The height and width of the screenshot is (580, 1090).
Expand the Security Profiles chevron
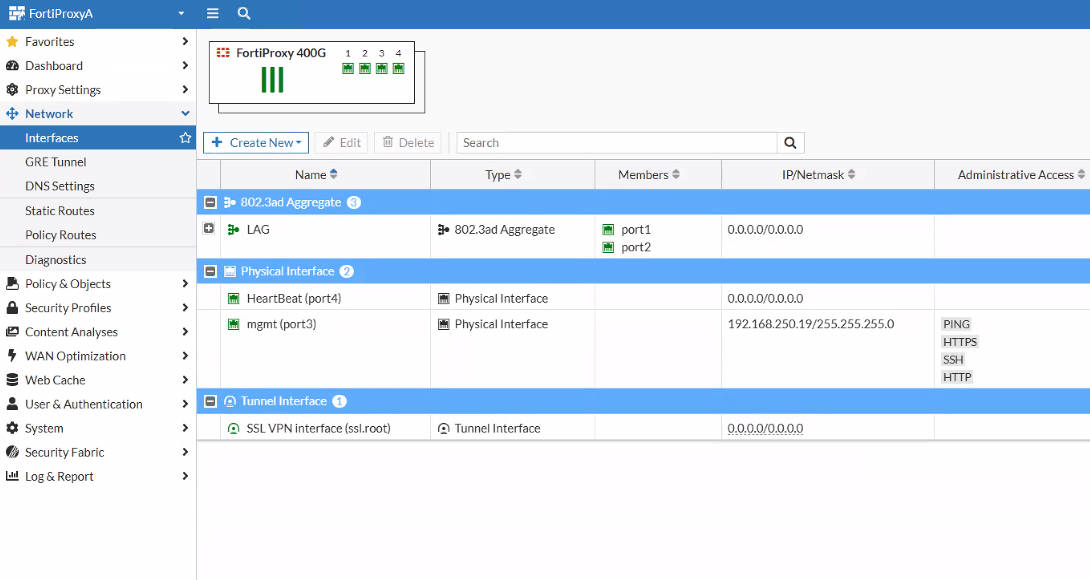[x=185, y=307]
